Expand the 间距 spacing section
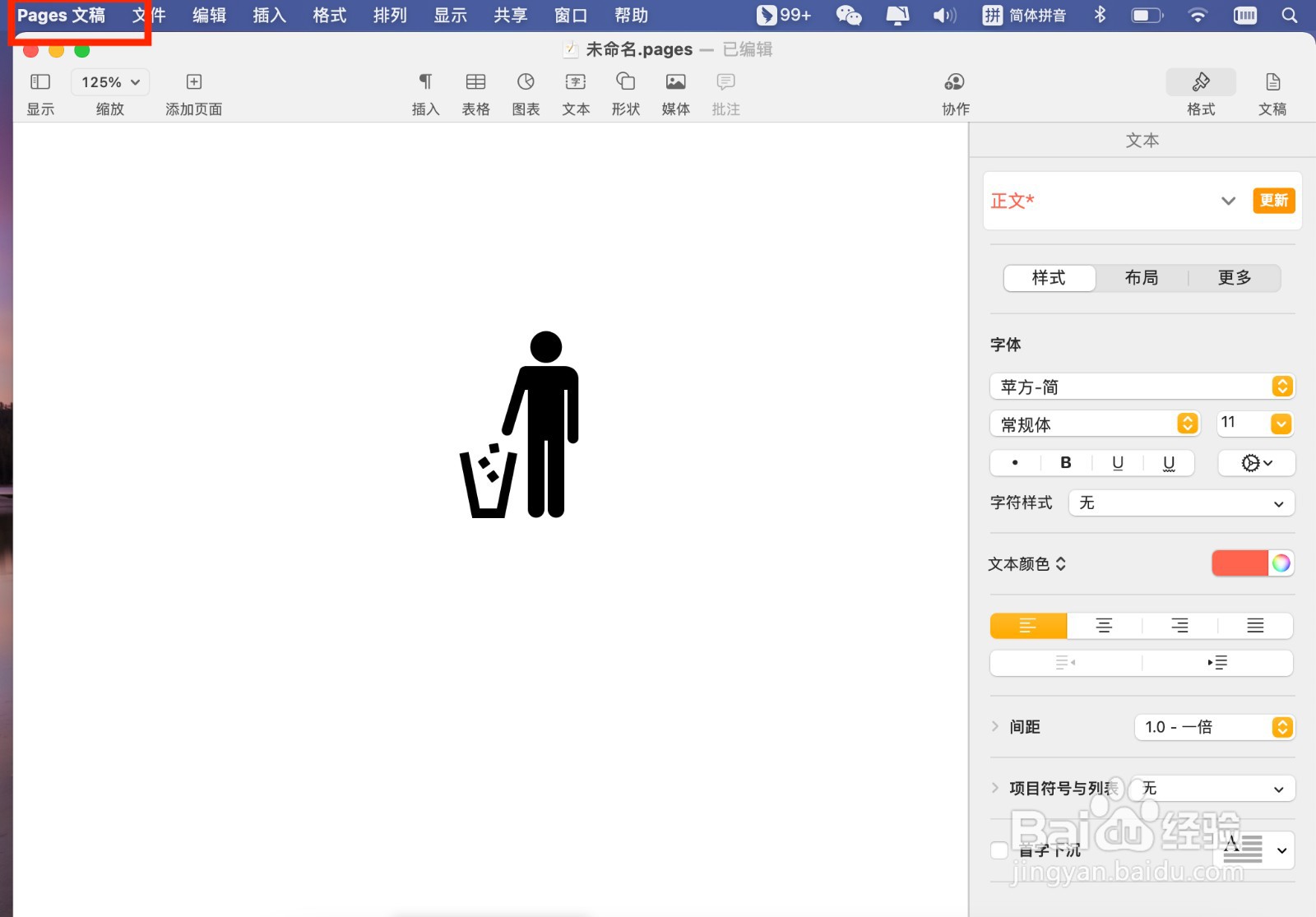The image size is (1316, 917). click(995, 726)
